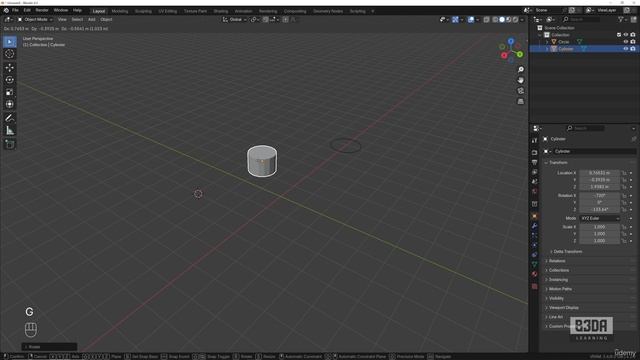640x360 pixels.
Task: Click the blue Z axis on navigation gizmo
Action: coord(511,41)
